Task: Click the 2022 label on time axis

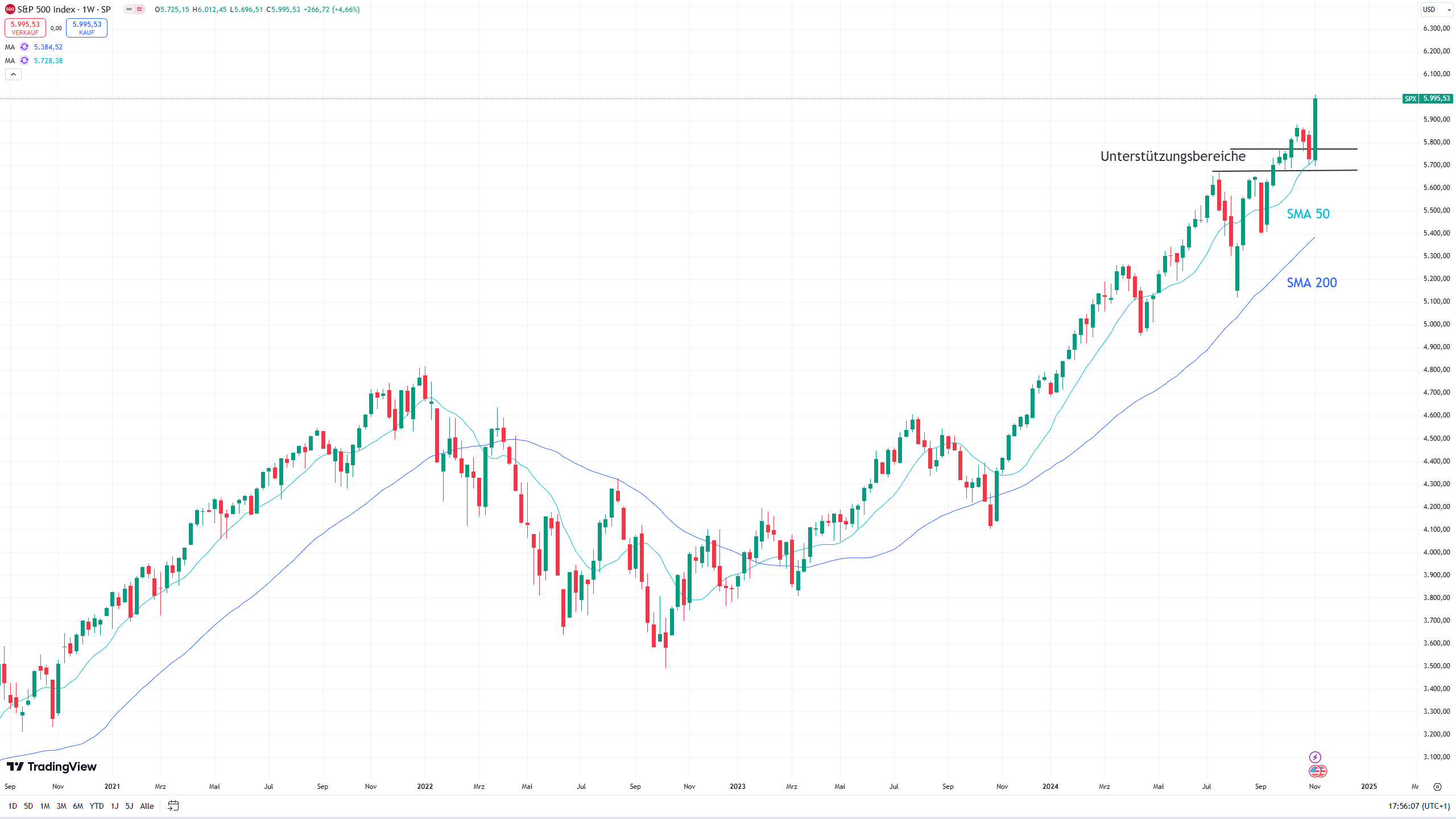Action: [x=425, y=787]
